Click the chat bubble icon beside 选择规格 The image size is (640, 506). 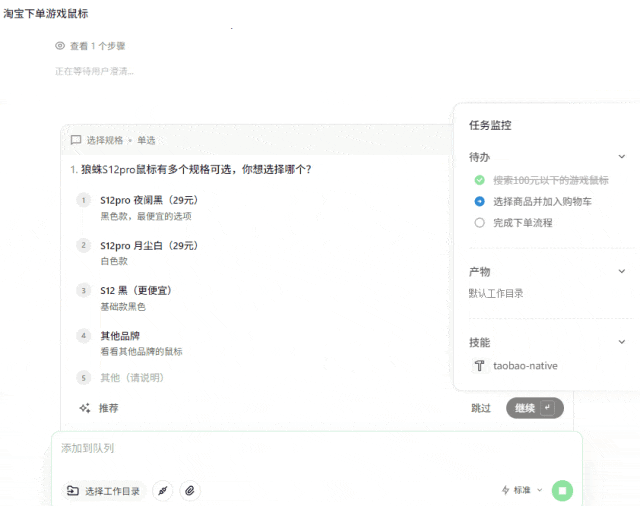click(x=76, y=140)
